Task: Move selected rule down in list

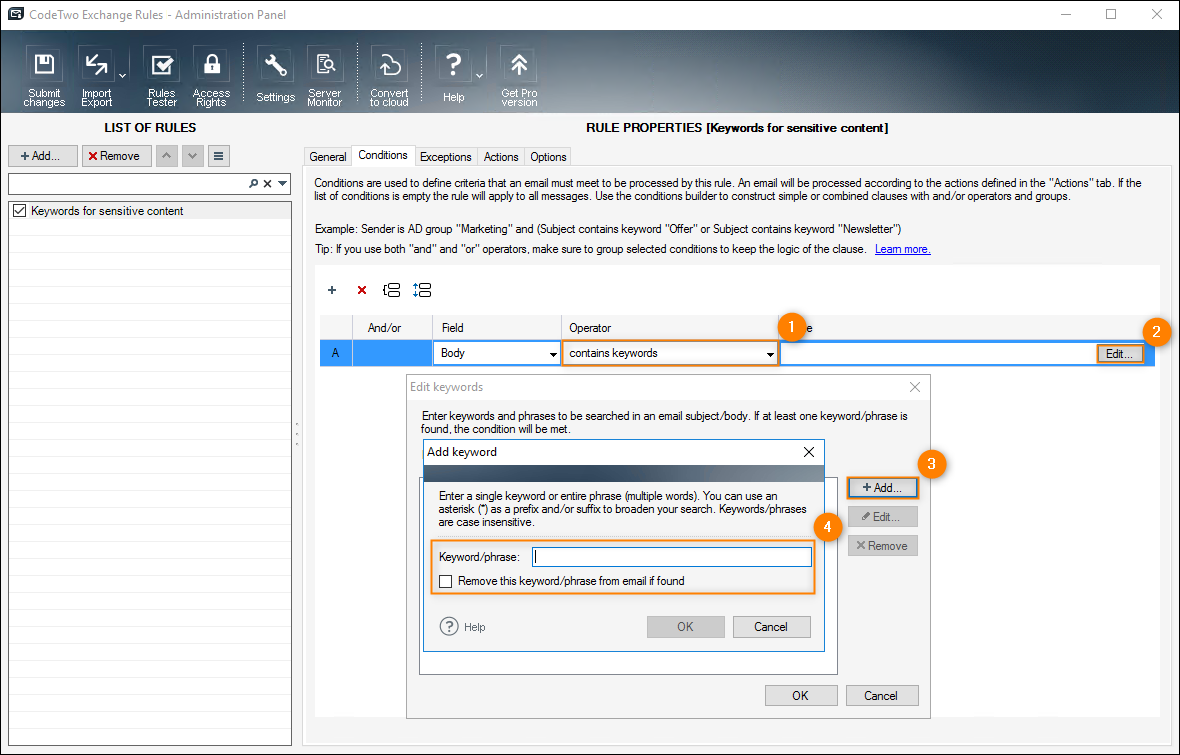Action: pyautogui.click(x=193, y=156)
